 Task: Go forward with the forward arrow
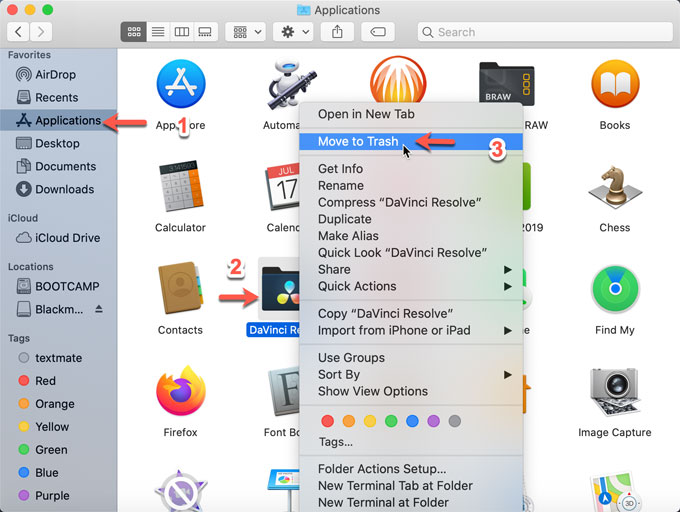(x=41, y=32)
